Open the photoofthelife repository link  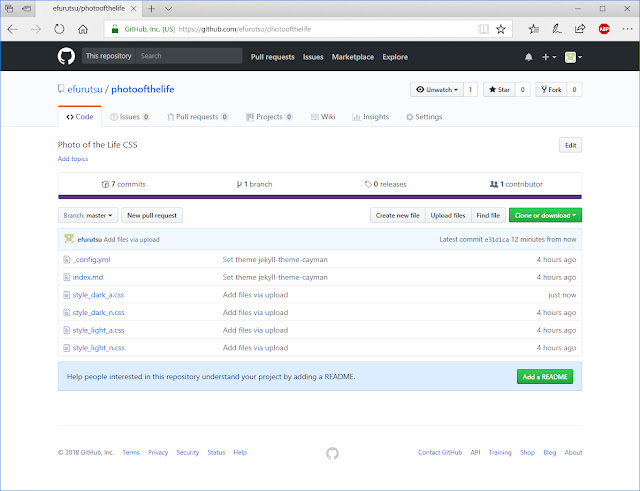point(143,89)
